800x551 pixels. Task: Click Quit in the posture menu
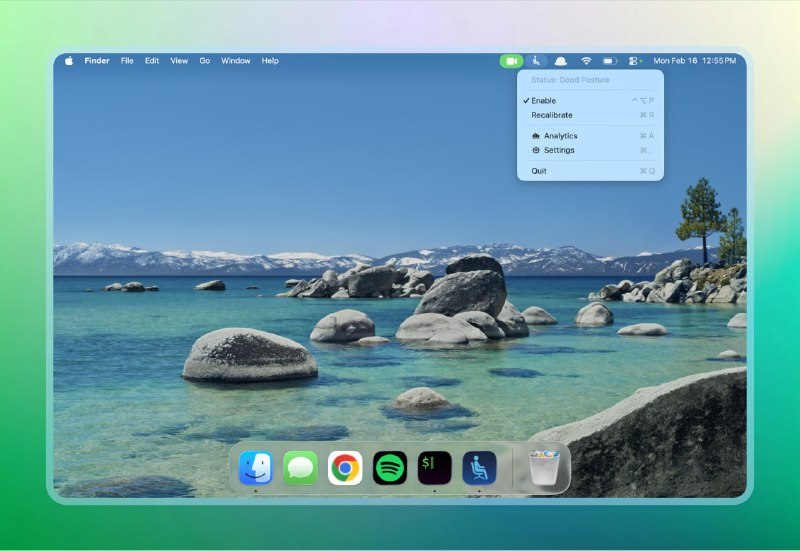pyautogui.click(x=539, y=171)
